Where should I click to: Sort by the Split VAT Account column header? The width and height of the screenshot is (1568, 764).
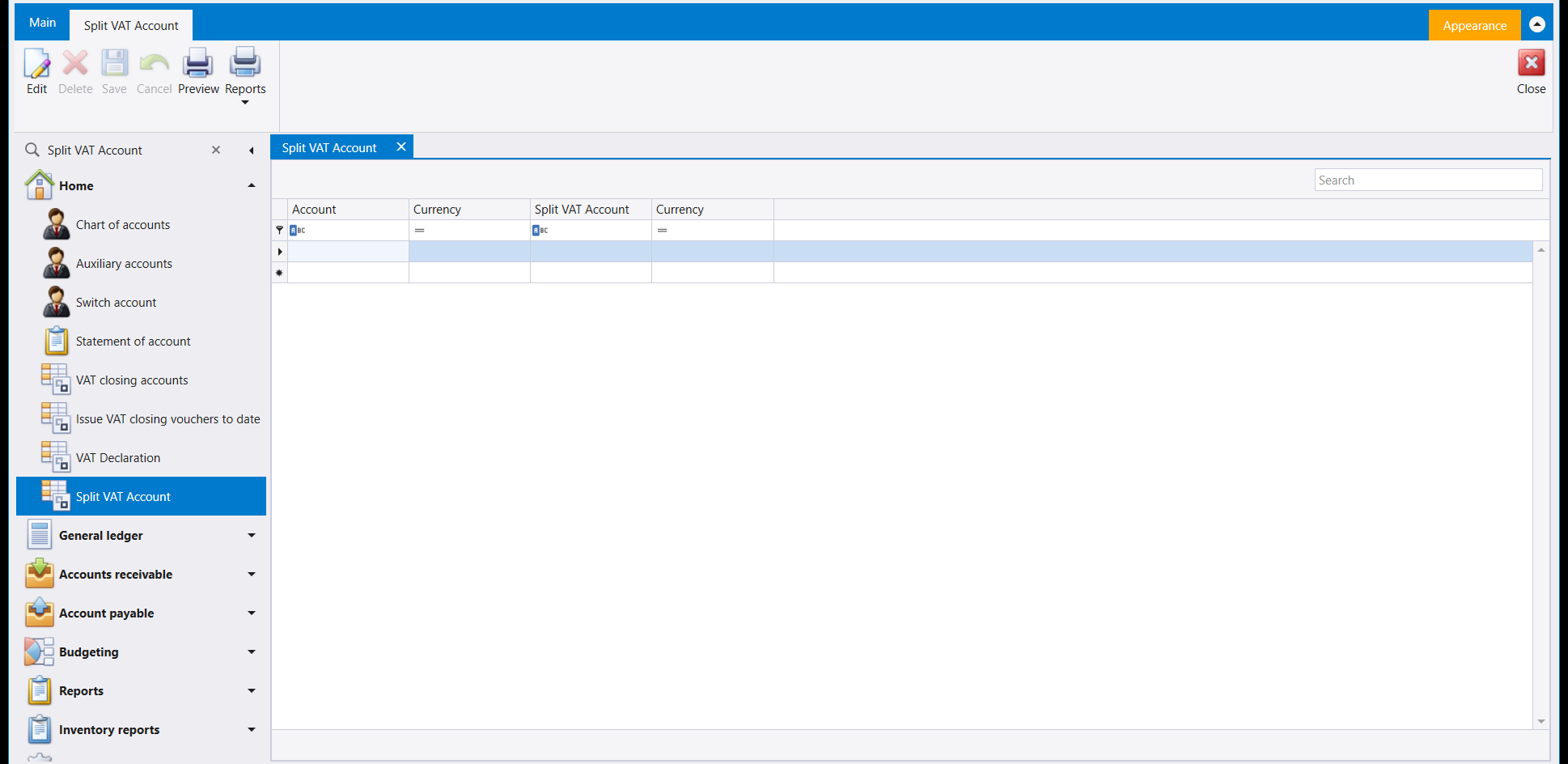click(591, 209)
